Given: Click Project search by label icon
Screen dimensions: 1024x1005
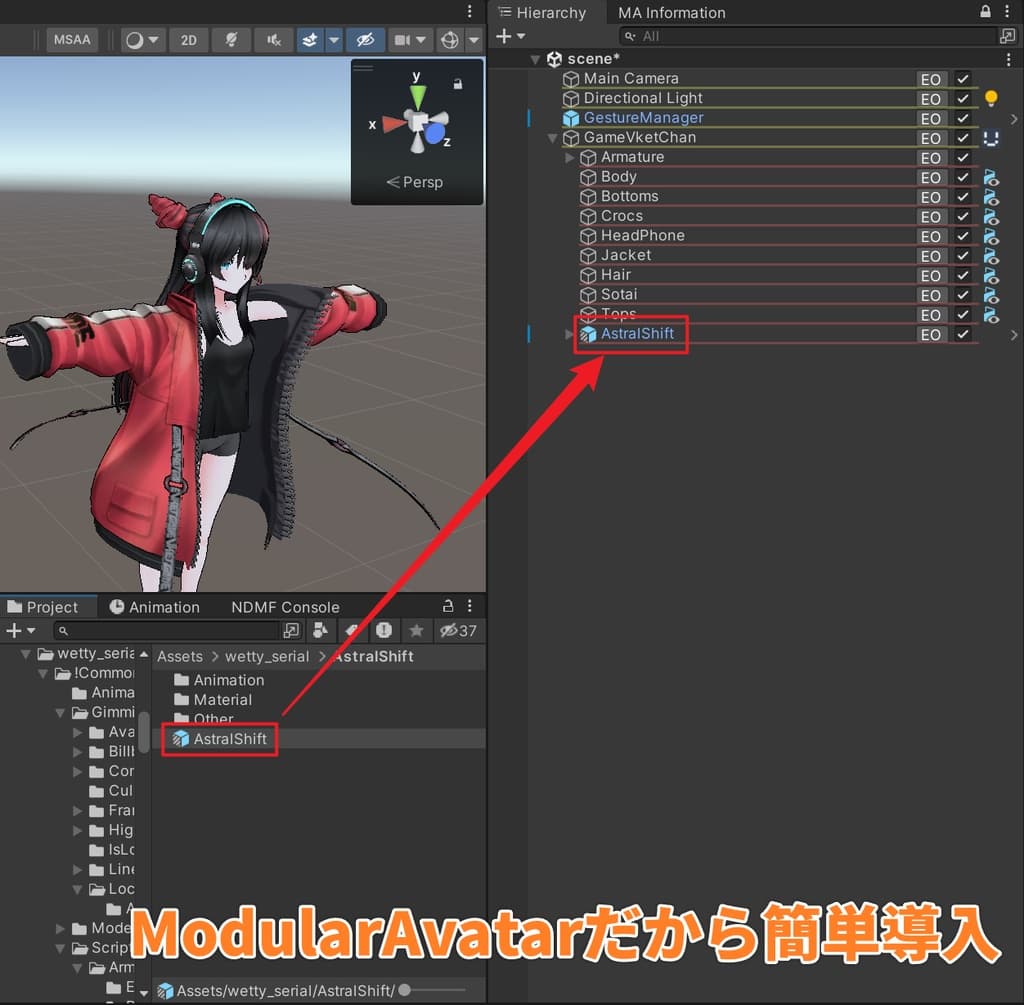Looking at the screenshot, I should coord(352,630).
